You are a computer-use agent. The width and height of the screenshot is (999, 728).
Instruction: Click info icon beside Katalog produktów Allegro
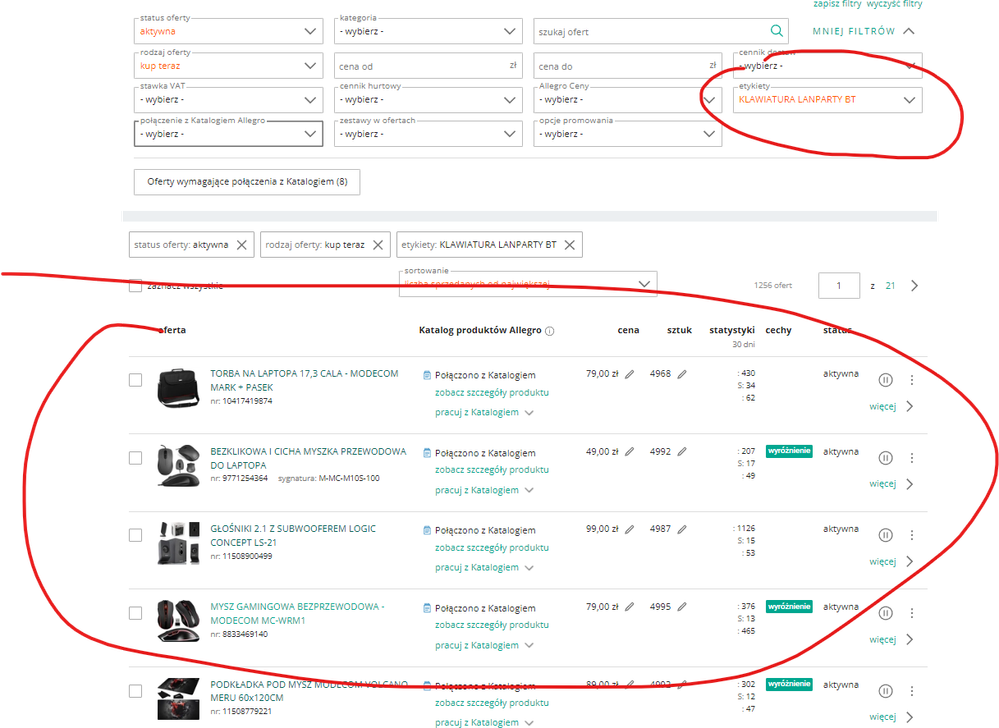point(550,331)
